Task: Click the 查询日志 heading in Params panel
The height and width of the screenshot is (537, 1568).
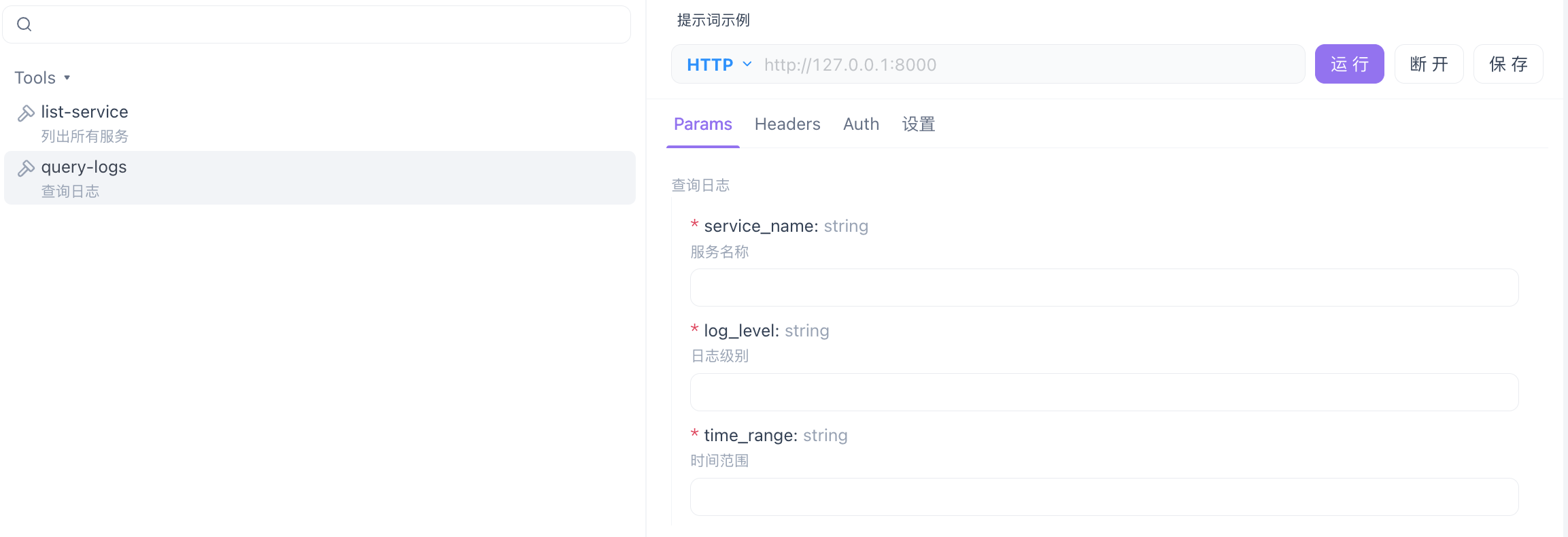Action: pyautogui.click(x=700, y=186)
